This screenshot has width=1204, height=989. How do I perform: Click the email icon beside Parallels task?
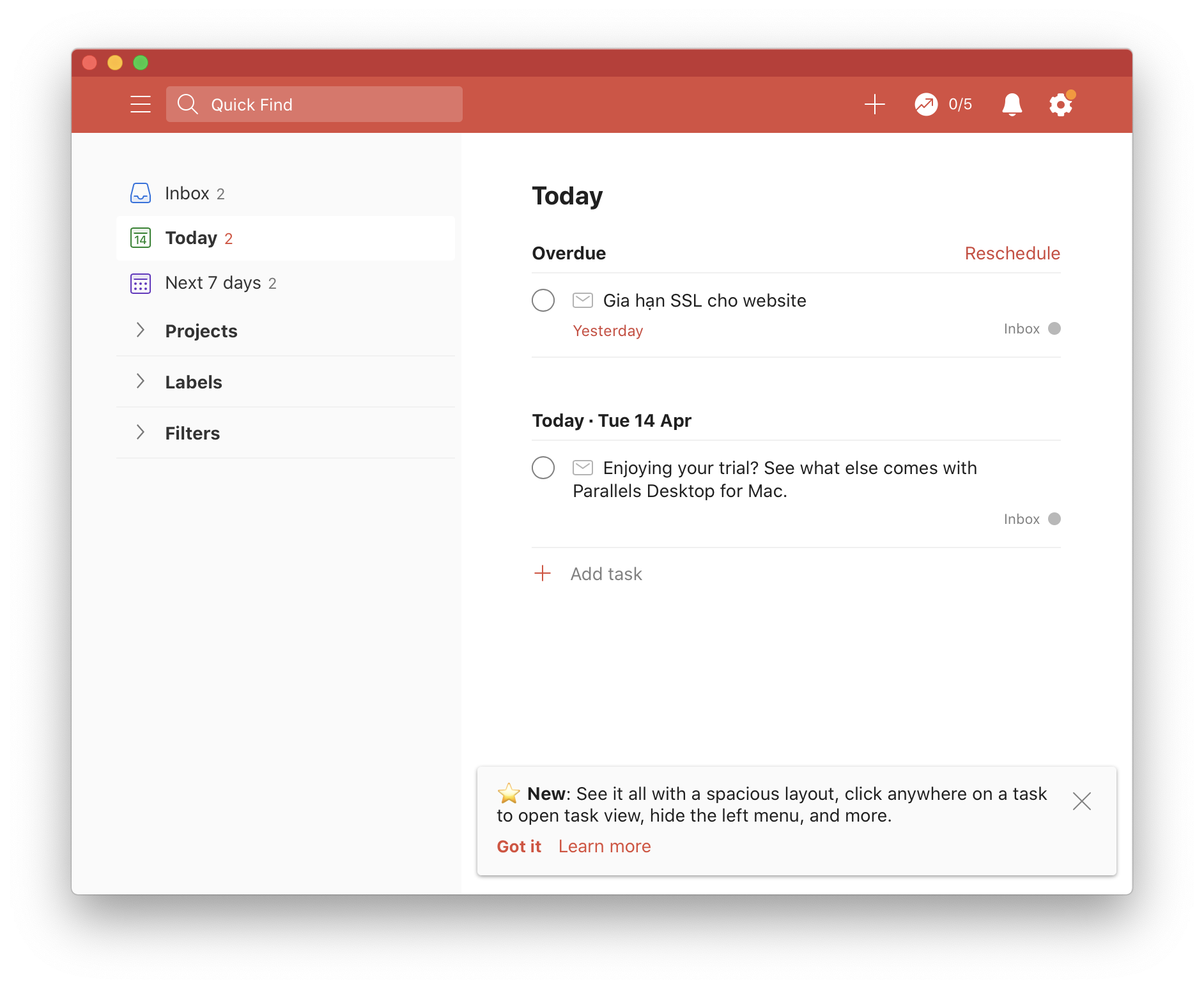click(x=582, y=468)
